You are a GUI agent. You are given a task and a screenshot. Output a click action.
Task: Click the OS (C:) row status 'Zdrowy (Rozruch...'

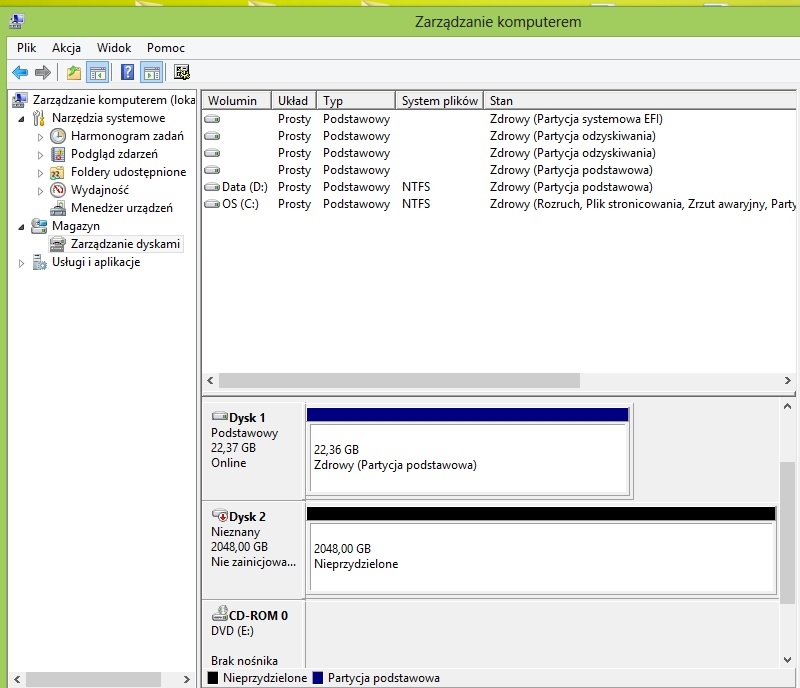642,204
